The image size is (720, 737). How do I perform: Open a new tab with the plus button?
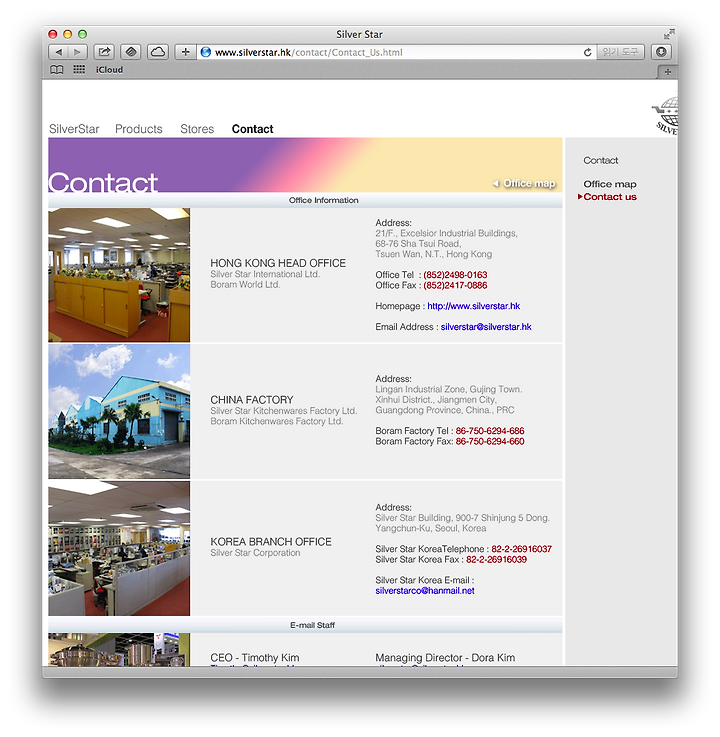click(x=667, y=72)
